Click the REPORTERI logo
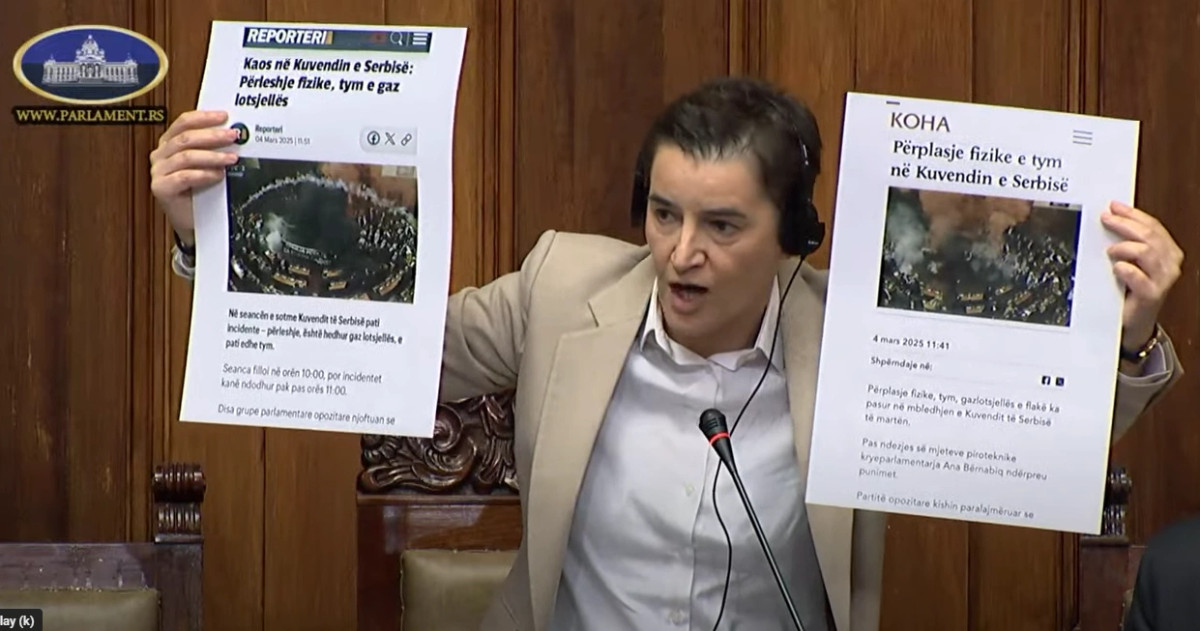This screenshot has height=631, width=1200. [x=289, y=36]
